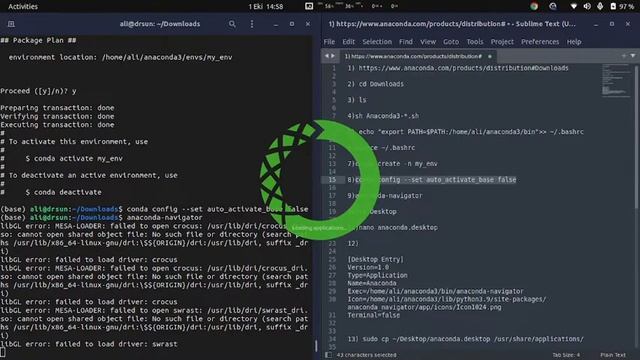The image size is (640, 360).
Task: Click '$ conda deactivate' in the terminal
Action: pos(63,192)
